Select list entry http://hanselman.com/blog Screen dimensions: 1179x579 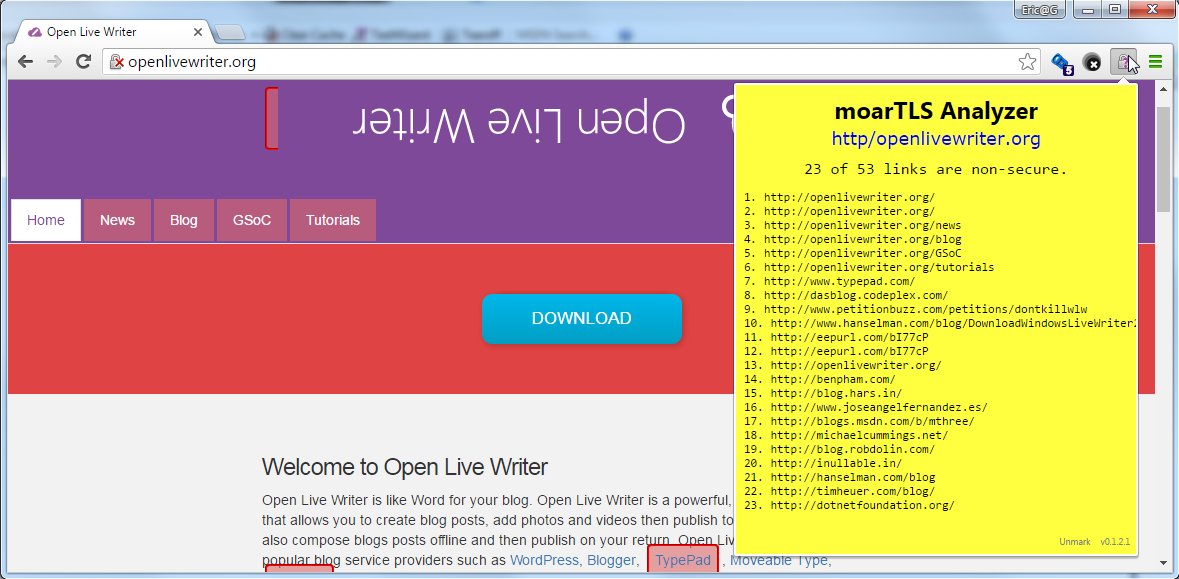click(x=853, y=477)
